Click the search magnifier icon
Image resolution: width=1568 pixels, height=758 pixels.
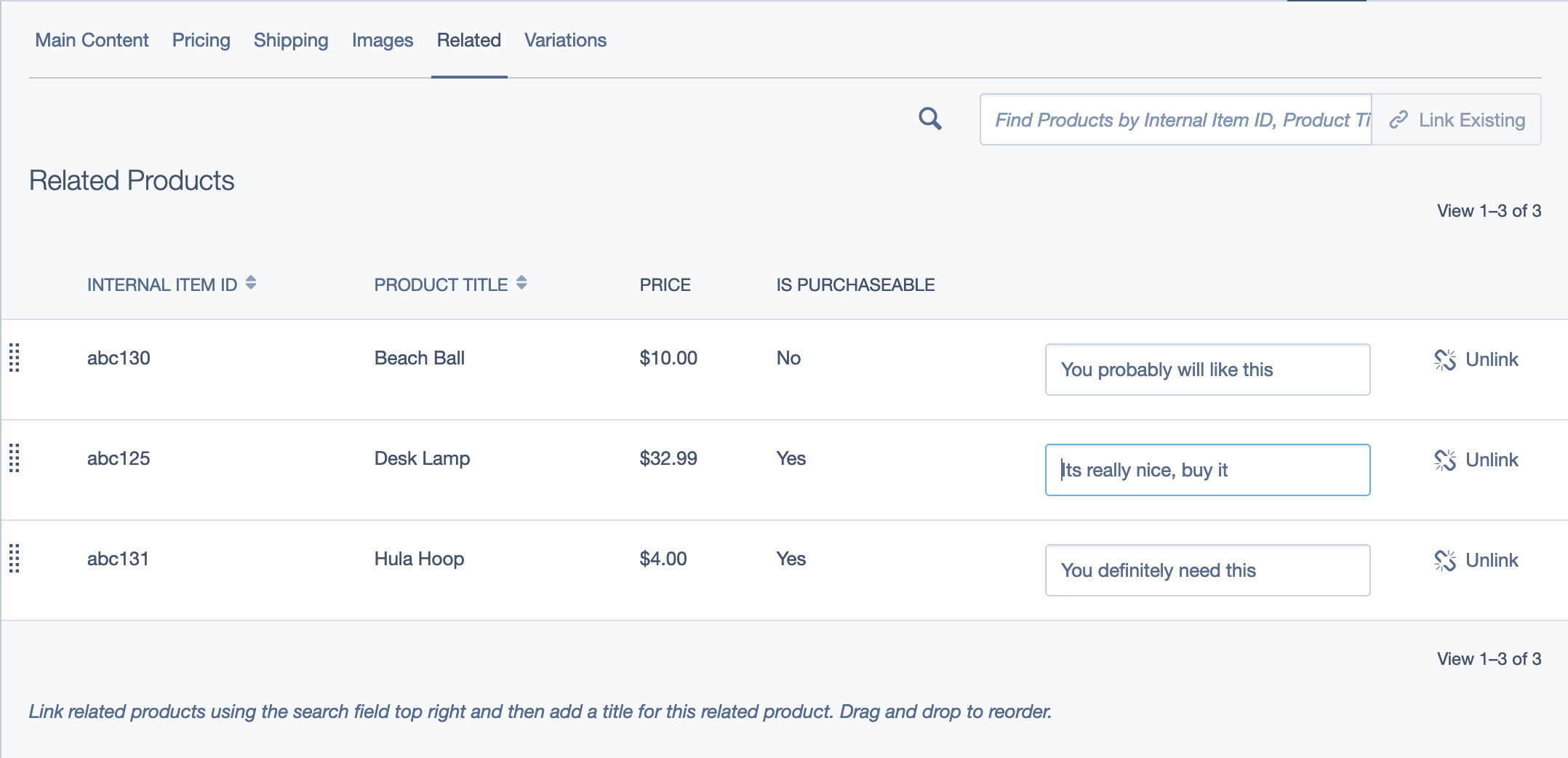[929, 119]
